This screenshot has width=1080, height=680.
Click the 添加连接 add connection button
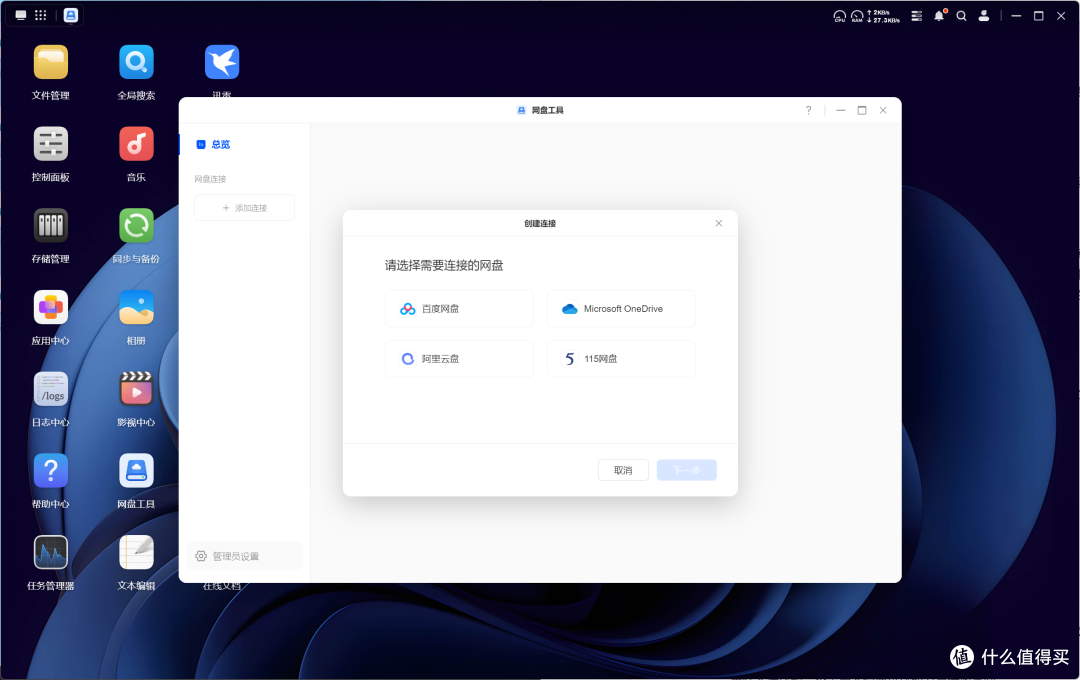(245, 207)
